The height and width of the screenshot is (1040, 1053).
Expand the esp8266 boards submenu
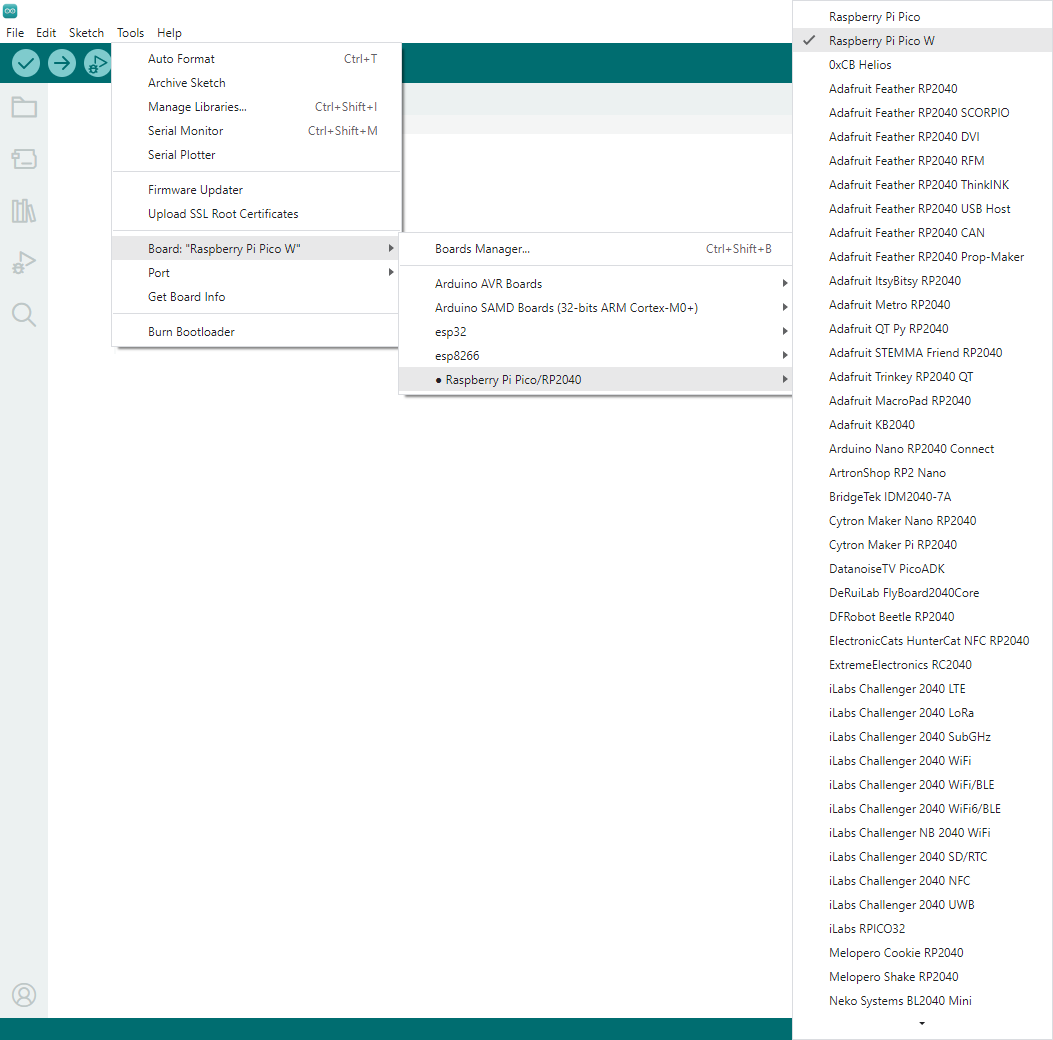point(596,356)
